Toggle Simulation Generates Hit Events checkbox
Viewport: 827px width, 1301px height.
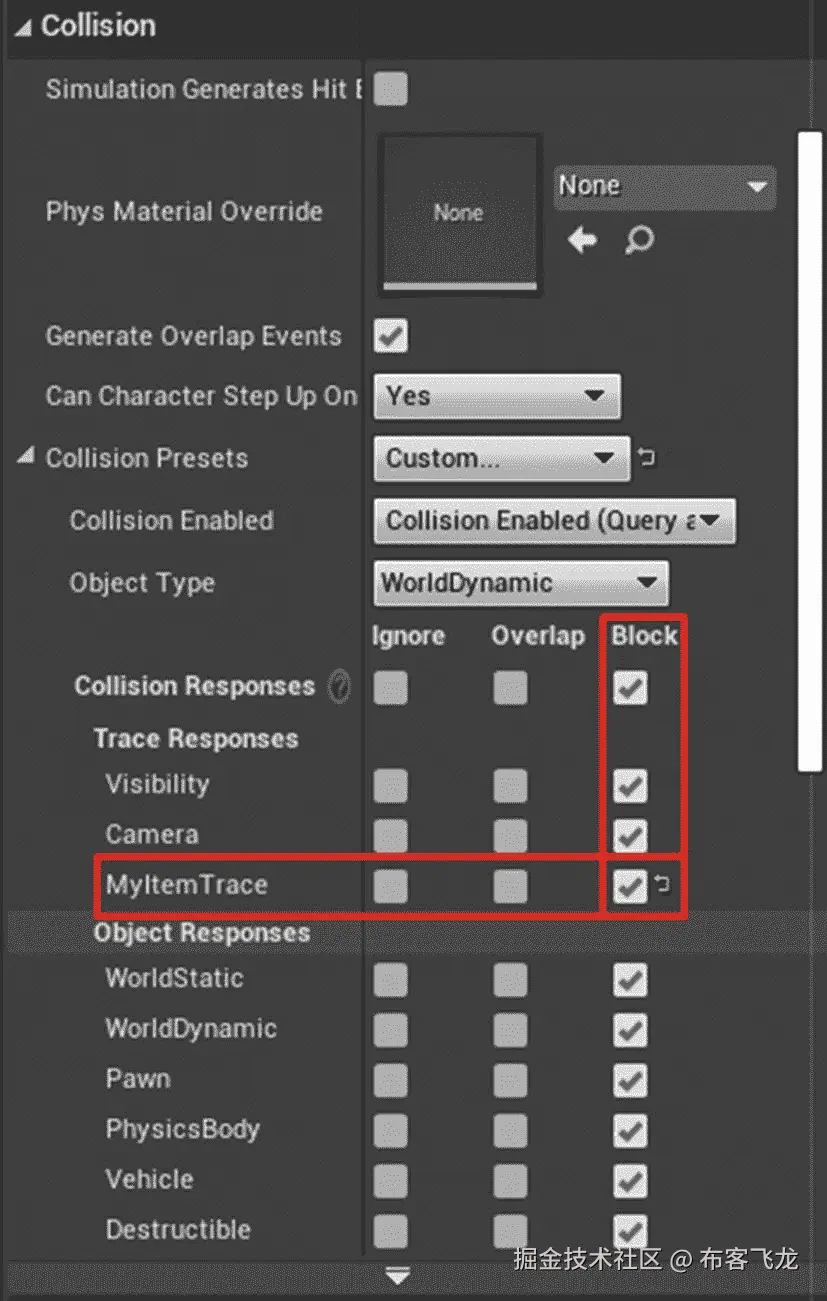(x=391, y=90)
